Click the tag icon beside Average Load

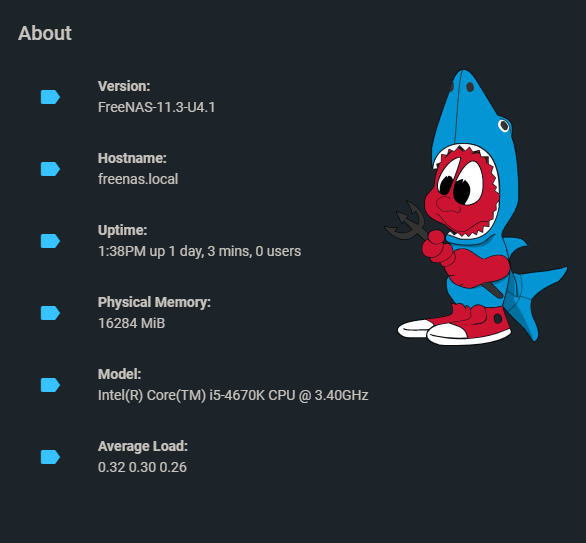(x=50, y=457)
